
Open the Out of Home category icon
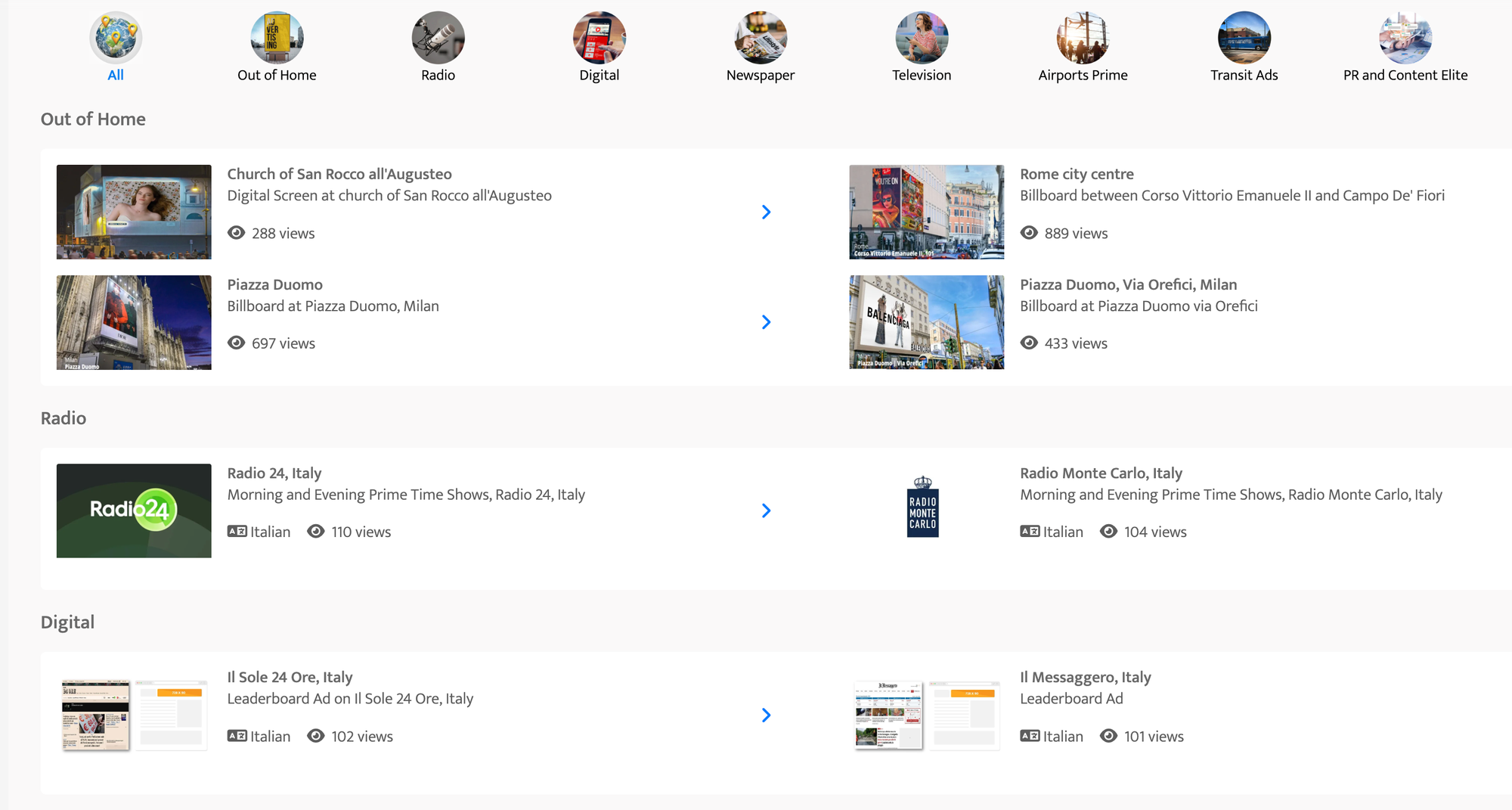point(277,38)
